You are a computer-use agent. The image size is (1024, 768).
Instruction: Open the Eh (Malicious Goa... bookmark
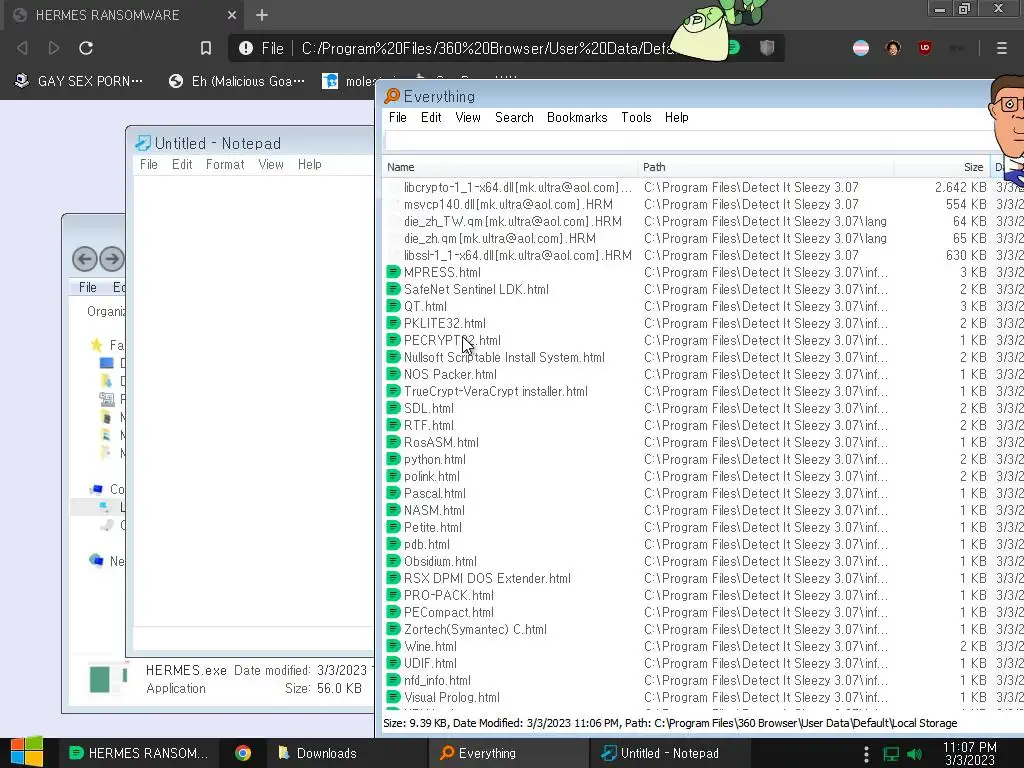(236, 81)
